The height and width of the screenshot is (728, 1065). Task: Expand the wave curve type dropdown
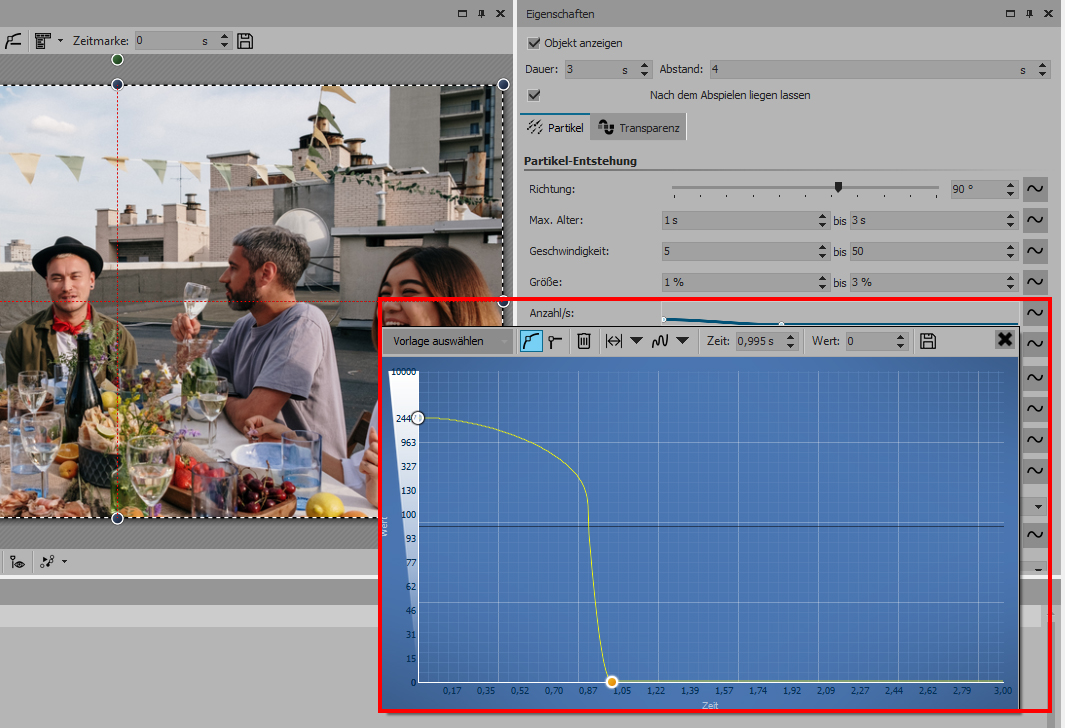click(682, 341)
